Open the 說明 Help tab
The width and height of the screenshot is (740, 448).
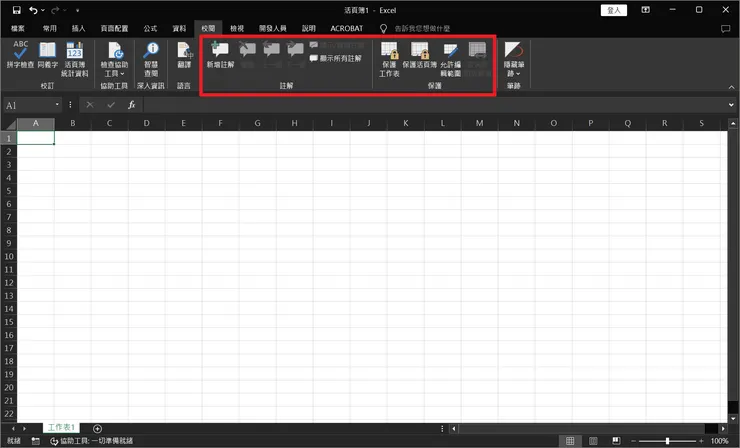click(309, 29)
